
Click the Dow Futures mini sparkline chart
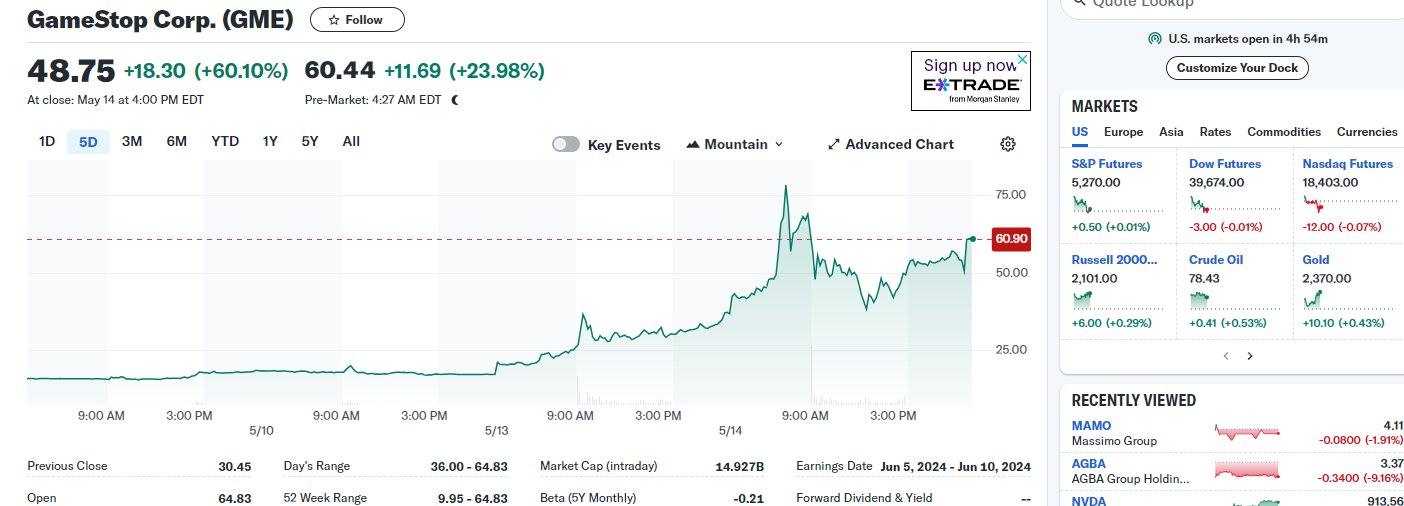click(1235, 204)
